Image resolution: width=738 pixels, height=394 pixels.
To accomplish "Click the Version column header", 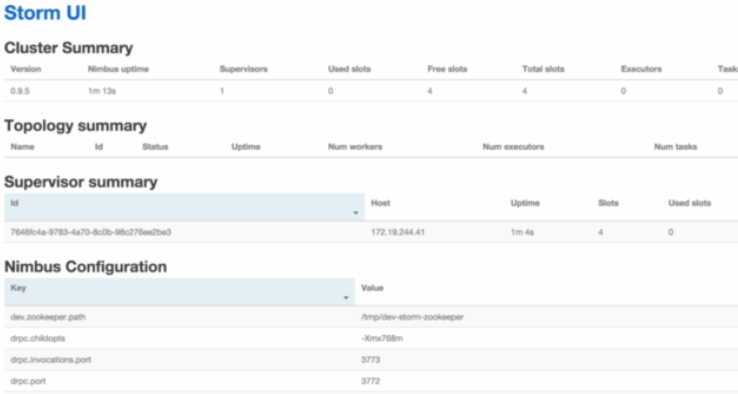I will click(x=26, y=69).
